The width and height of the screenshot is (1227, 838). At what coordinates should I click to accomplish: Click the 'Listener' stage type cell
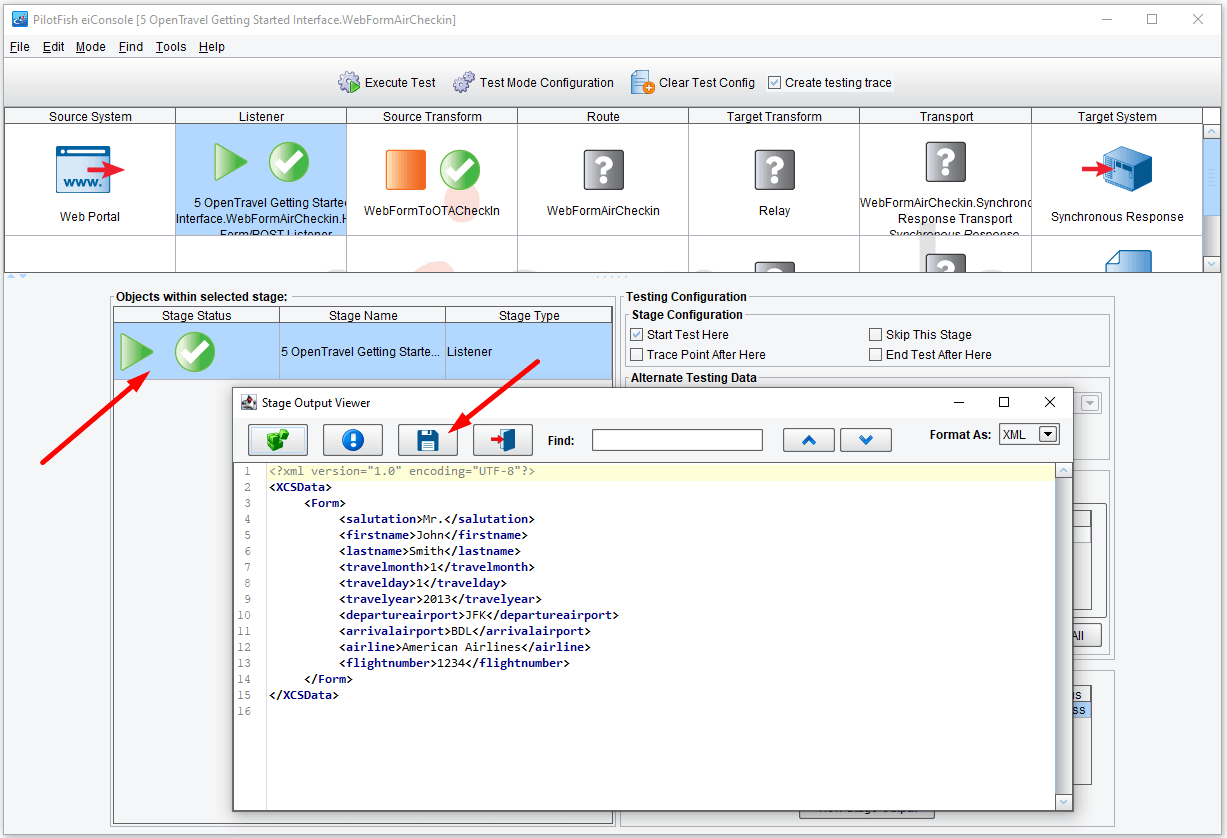529,352
